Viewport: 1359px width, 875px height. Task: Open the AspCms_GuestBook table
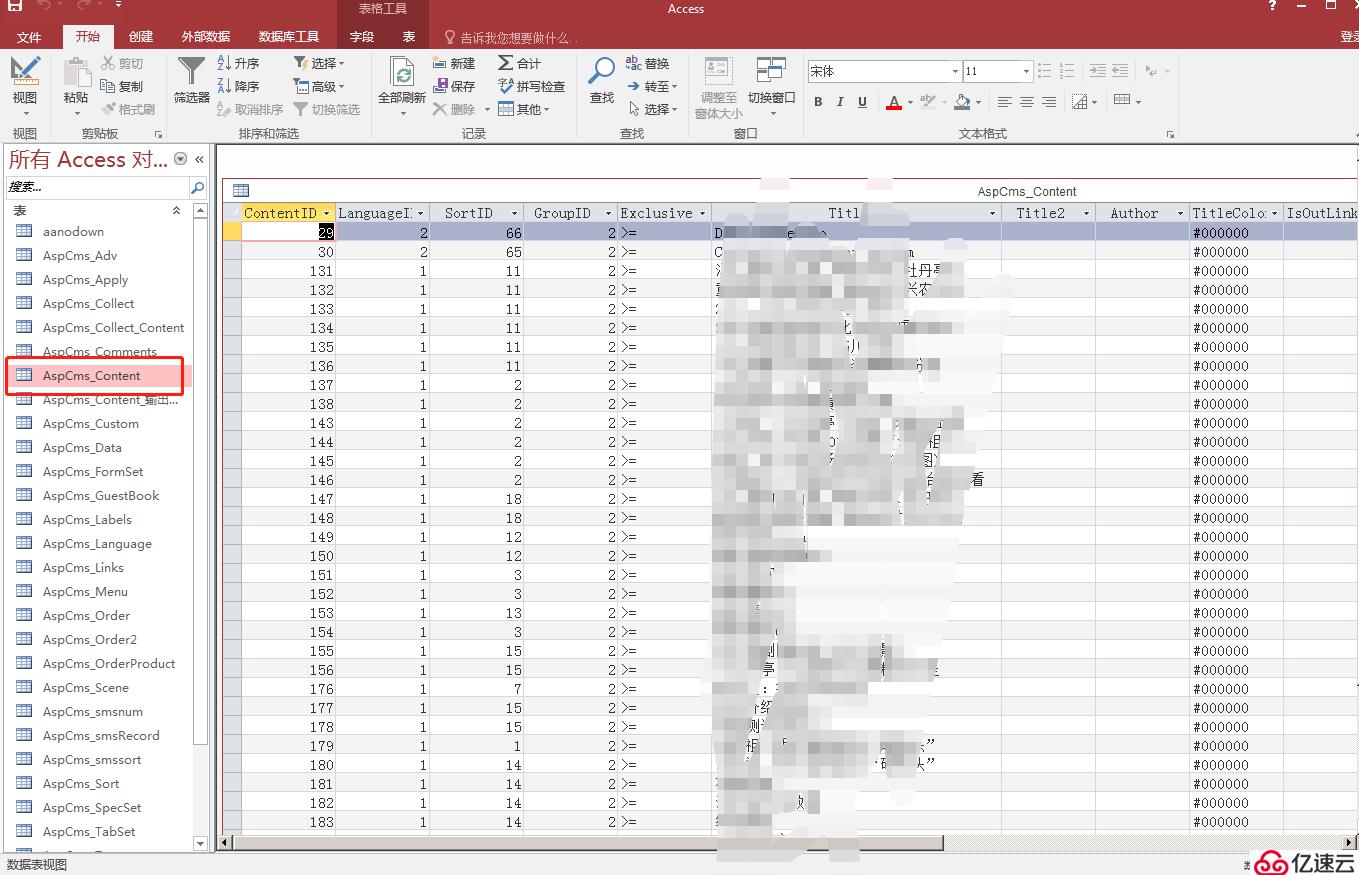99,495
